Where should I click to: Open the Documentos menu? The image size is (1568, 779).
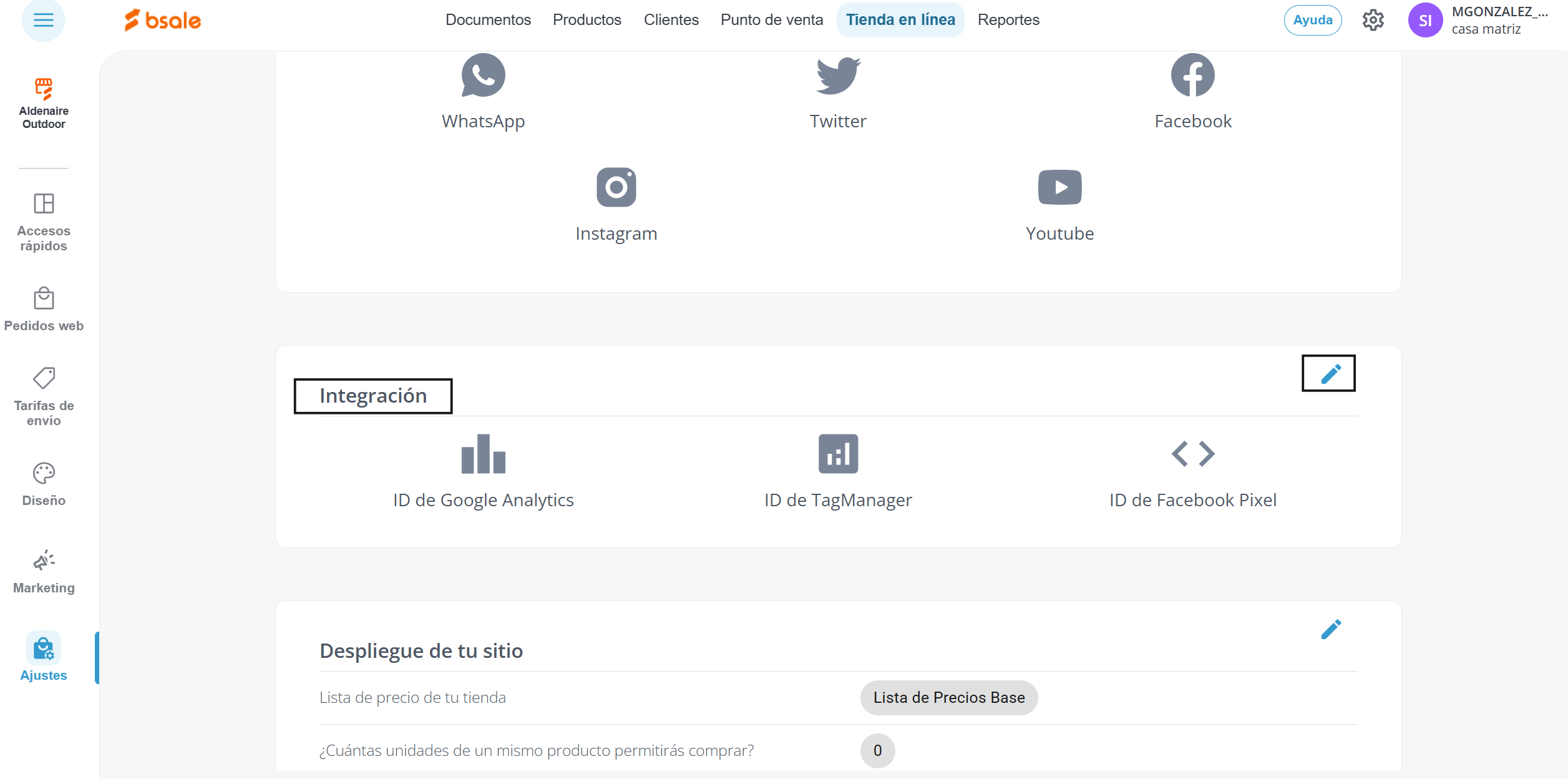click(x=488, y=20)
